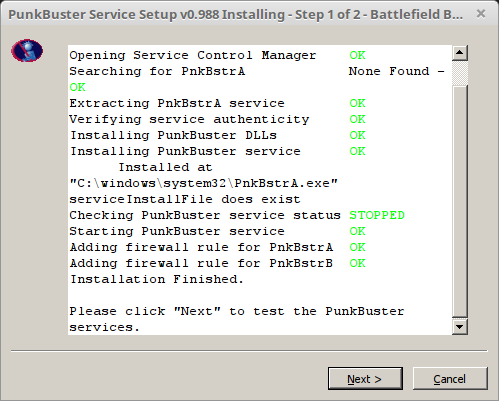The height and width of the screenshot is (401, 499).
Task: Click the "serviceInstallFile does exist" line
Action: (x=185, y=199)
